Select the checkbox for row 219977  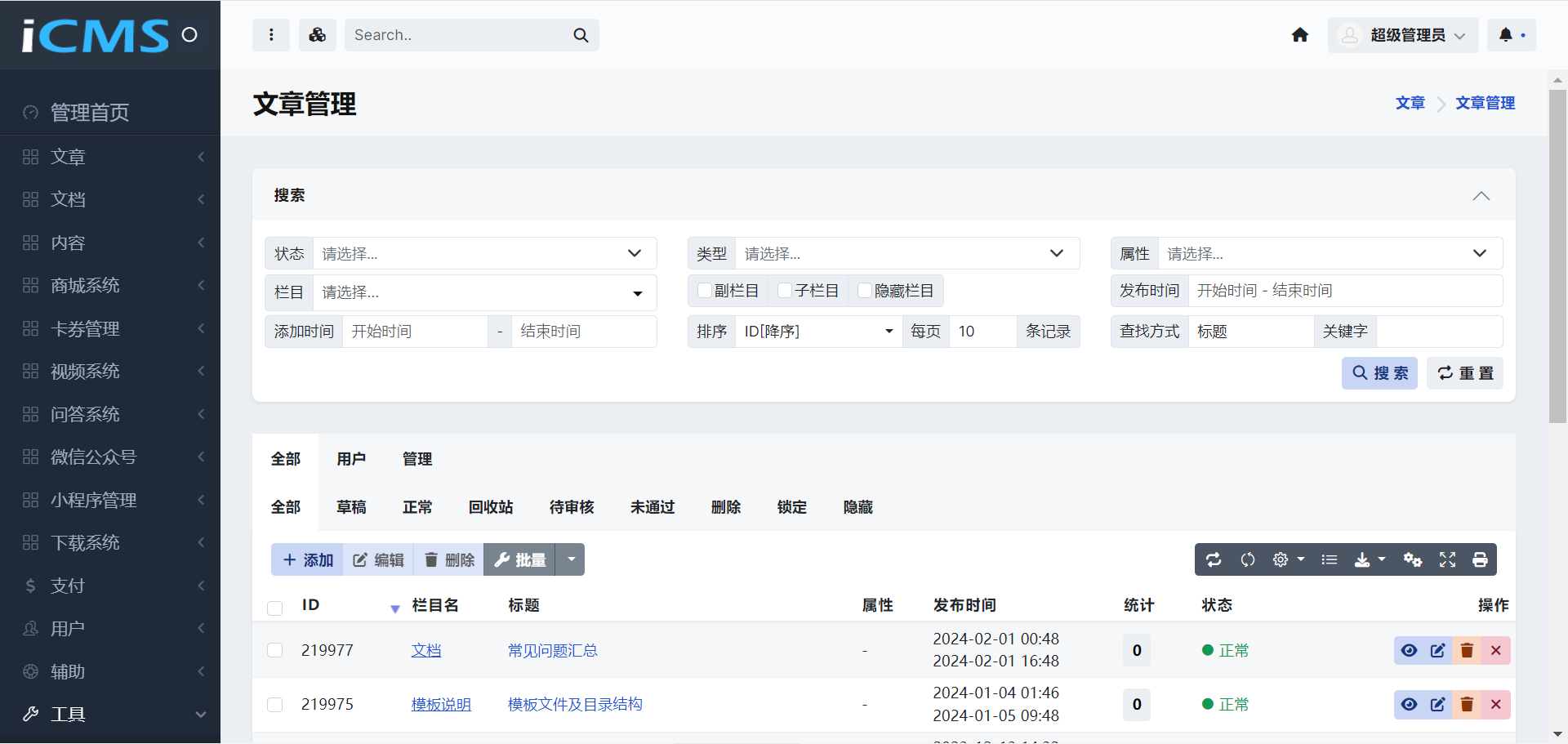pos(275,650)
